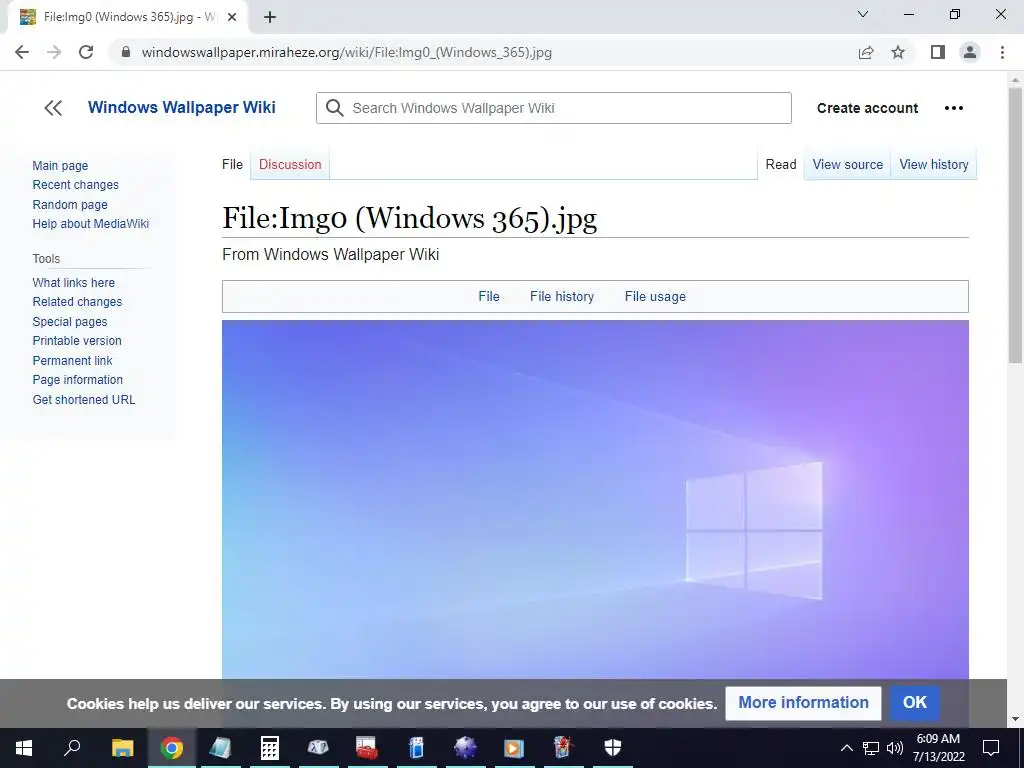Open the Chrome profile avatar
The image size is (1024, 768).
point(970,52)
